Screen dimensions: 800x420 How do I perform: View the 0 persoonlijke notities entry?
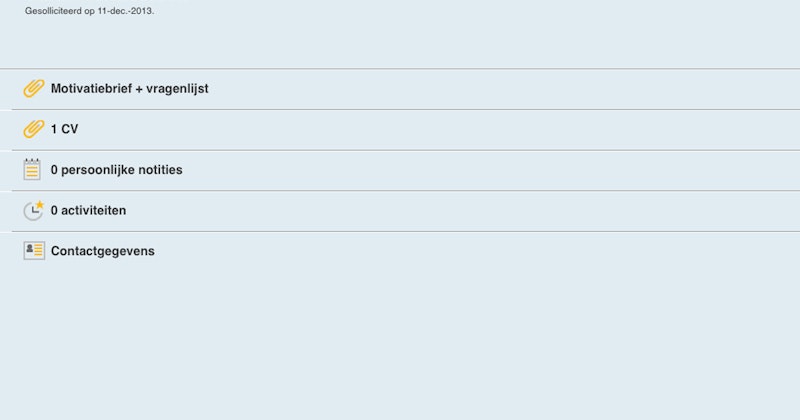[116, 169]
